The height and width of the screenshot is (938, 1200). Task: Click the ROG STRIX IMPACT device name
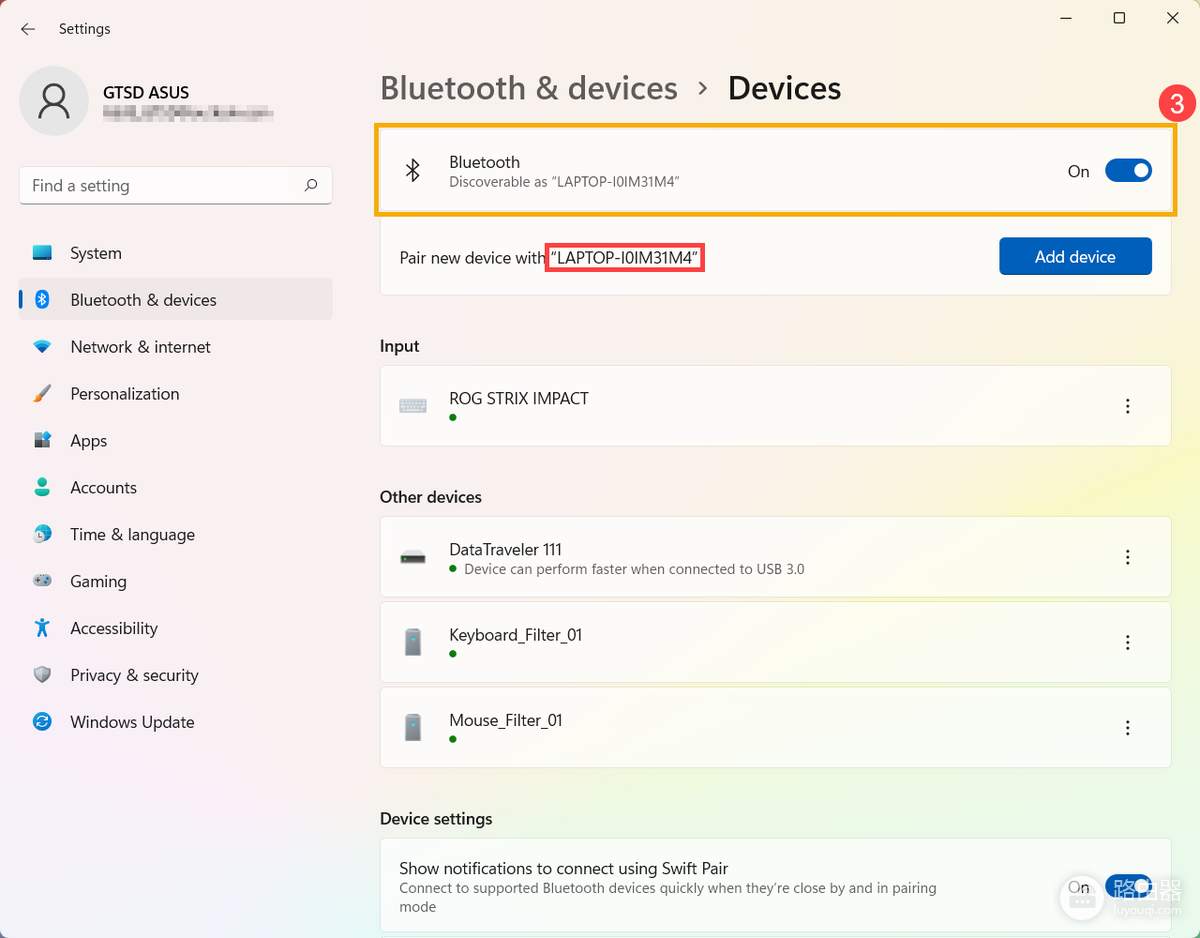point(519,398)
